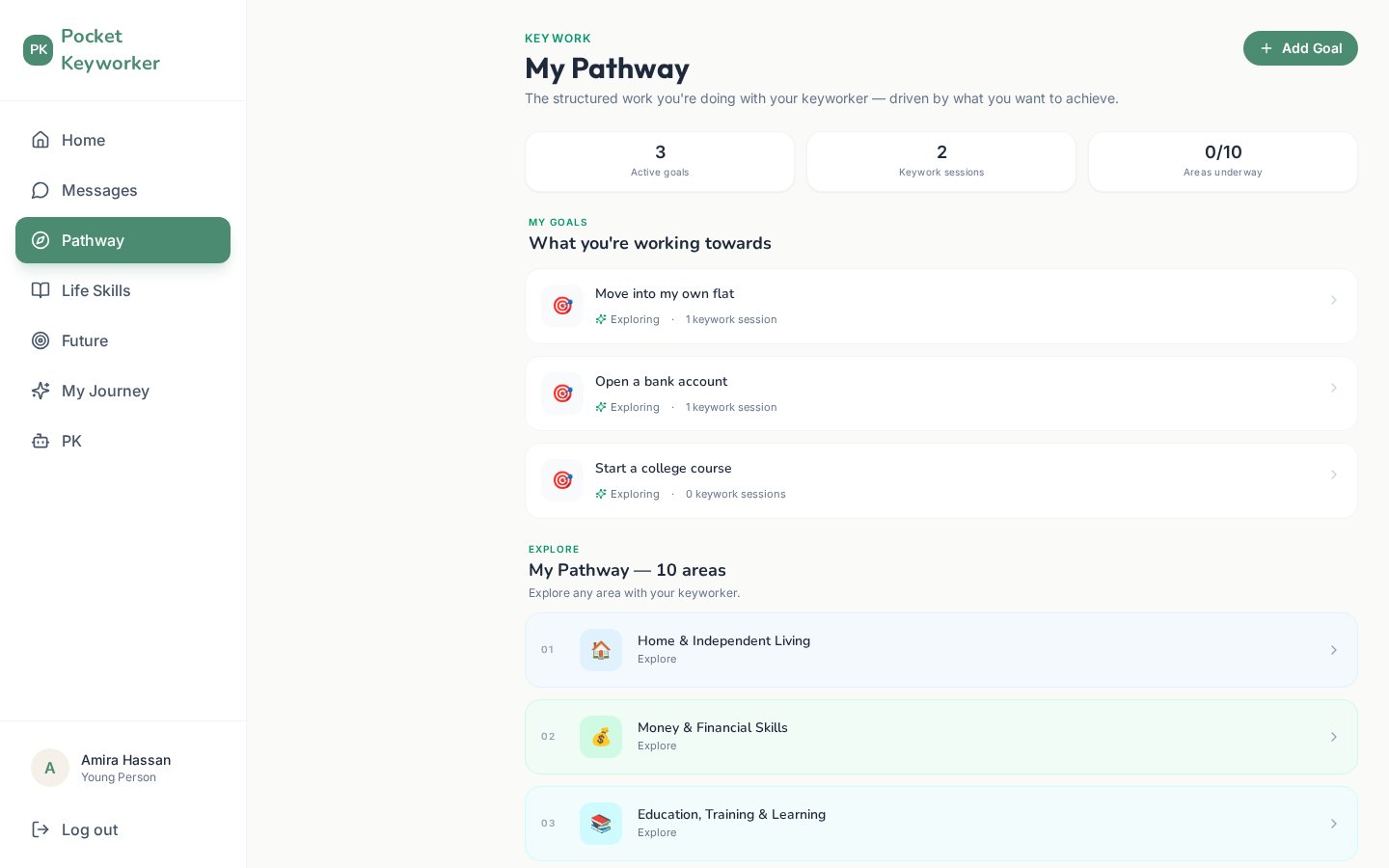
Task: Click Exploring sparkle icon under Open a bank account
Action: [x=601, y=407]
